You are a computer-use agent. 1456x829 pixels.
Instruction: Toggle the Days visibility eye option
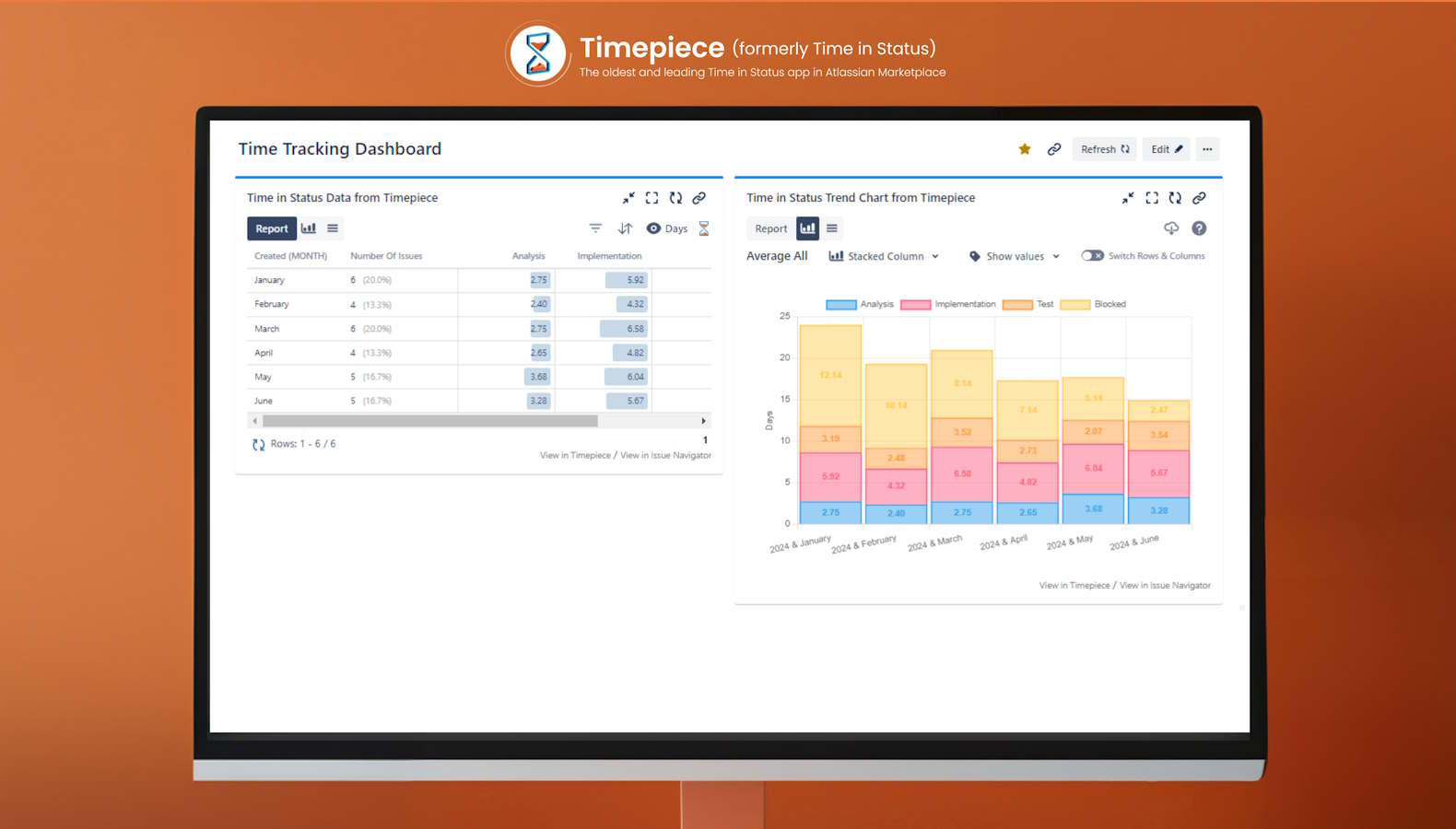[x=667, y=228]
